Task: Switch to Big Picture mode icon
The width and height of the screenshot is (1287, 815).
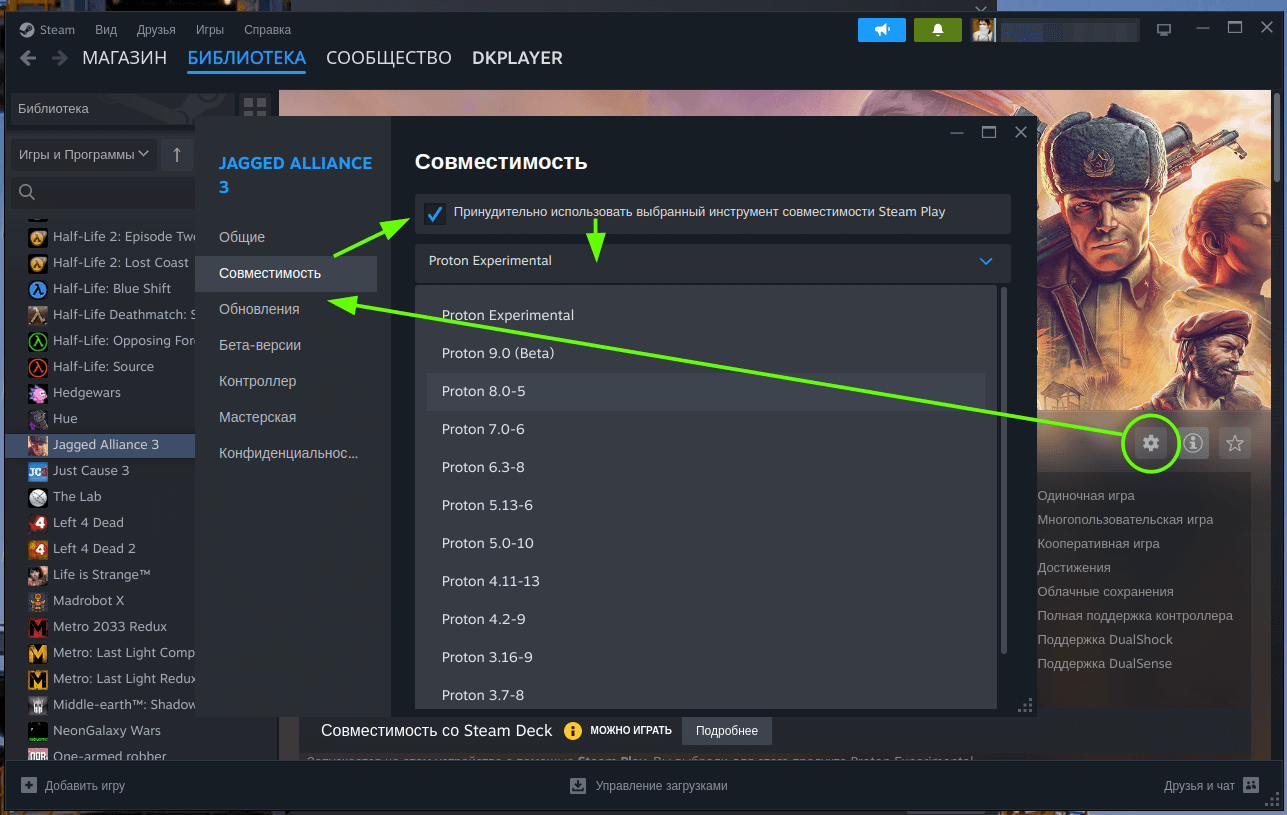Action: (x=1164, y=30)
